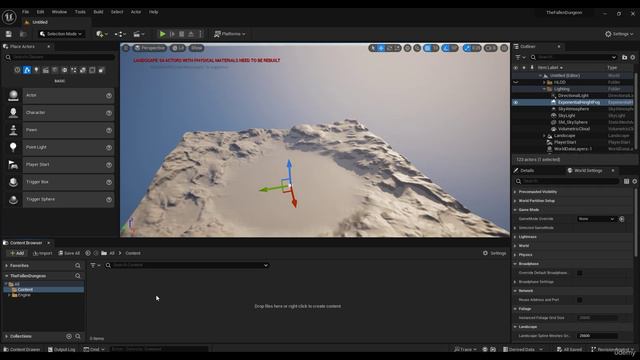
Task: Open the Details property matrix grid icon
Action: 626,181
